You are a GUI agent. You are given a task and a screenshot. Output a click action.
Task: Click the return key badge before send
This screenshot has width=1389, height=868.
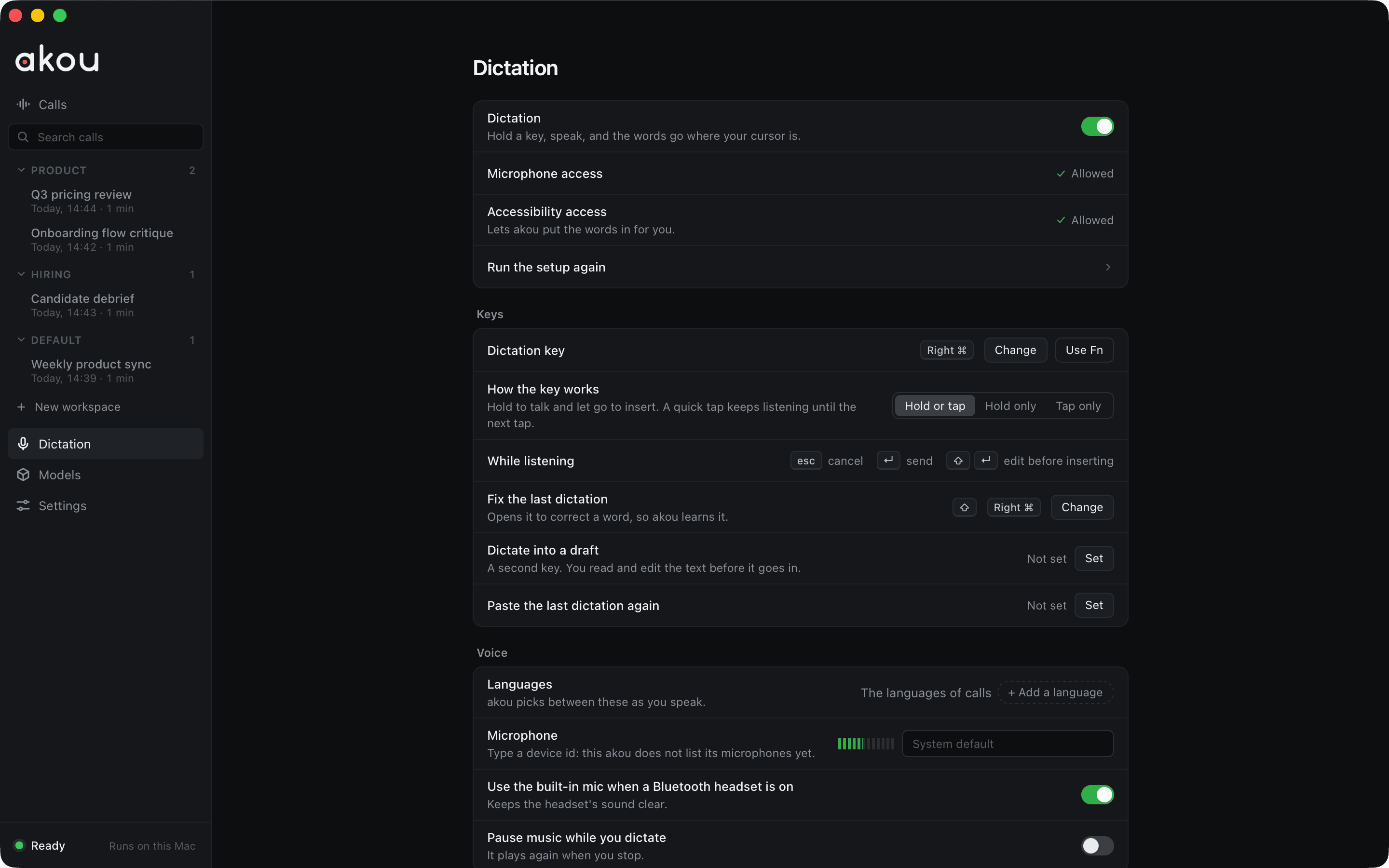tap(888, 461)
